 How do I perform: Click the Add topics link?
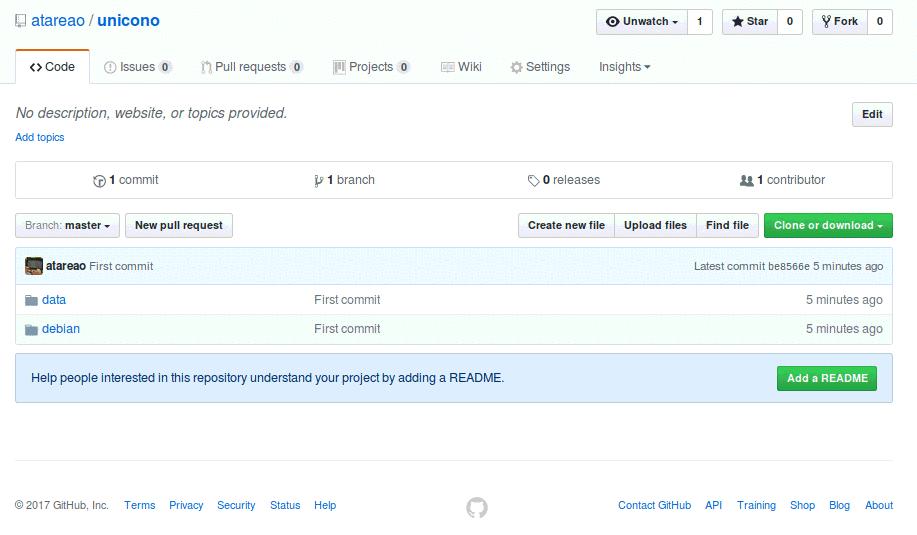coord(40,137)
